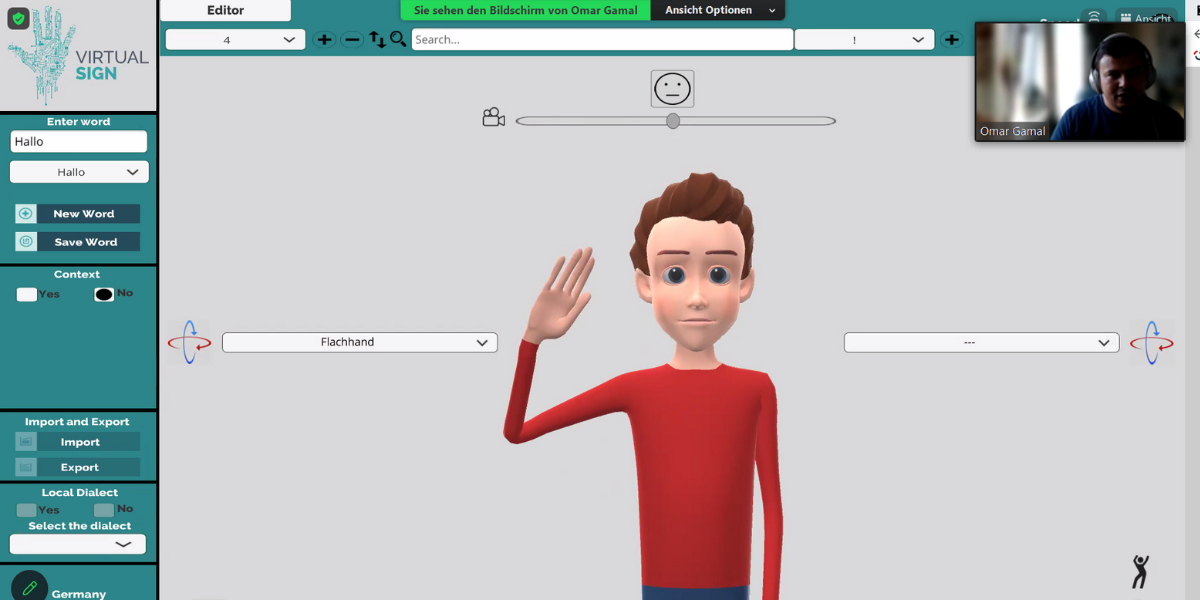Open the facial expression face icon
The image size is (1200, 600).
(x=672, y=89)
